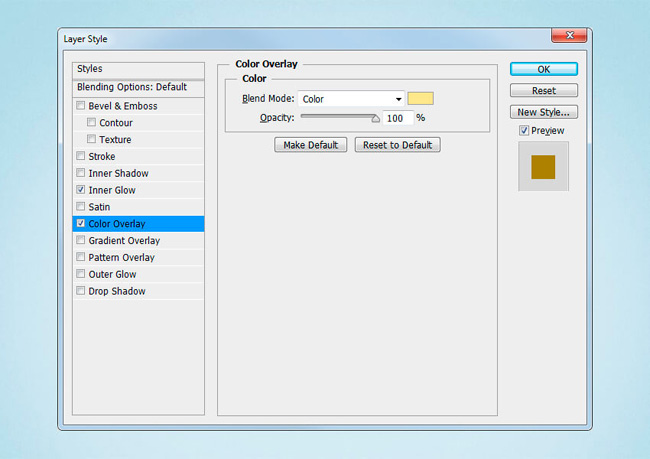Close the Layer Style dialog
This screenshot has width=650, height=459.
point(569,35)
